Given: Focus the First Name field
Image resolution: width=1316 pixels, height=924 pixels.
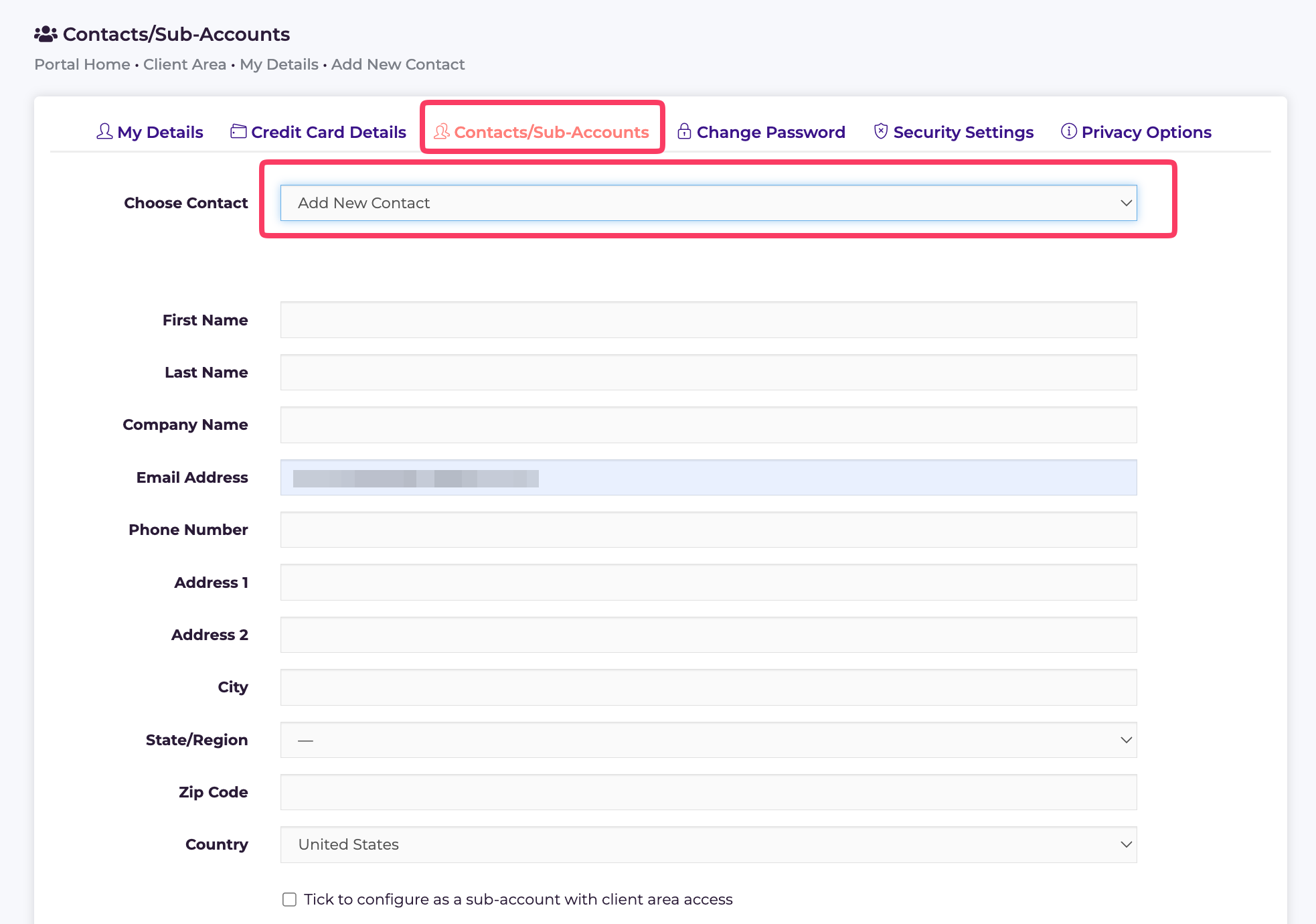Looking at the screenshot, I should pyautogui.click(x=708, y=320).
